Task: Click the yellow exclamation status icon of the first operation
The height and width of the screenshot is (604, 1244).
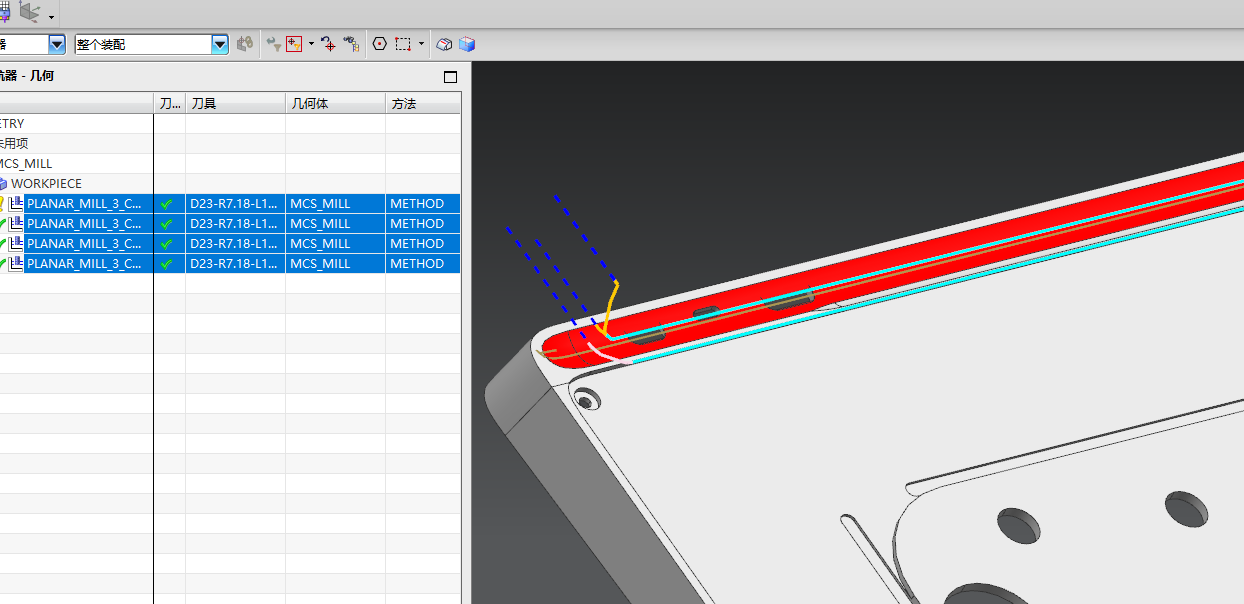Action: coord(2,203)
